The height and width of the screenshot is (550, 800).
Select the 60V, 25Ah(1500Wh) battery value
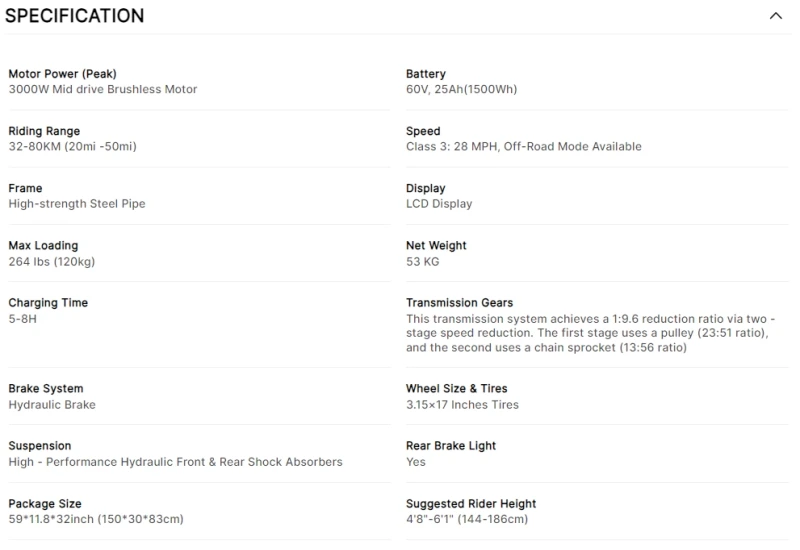(x=461, y=89)
